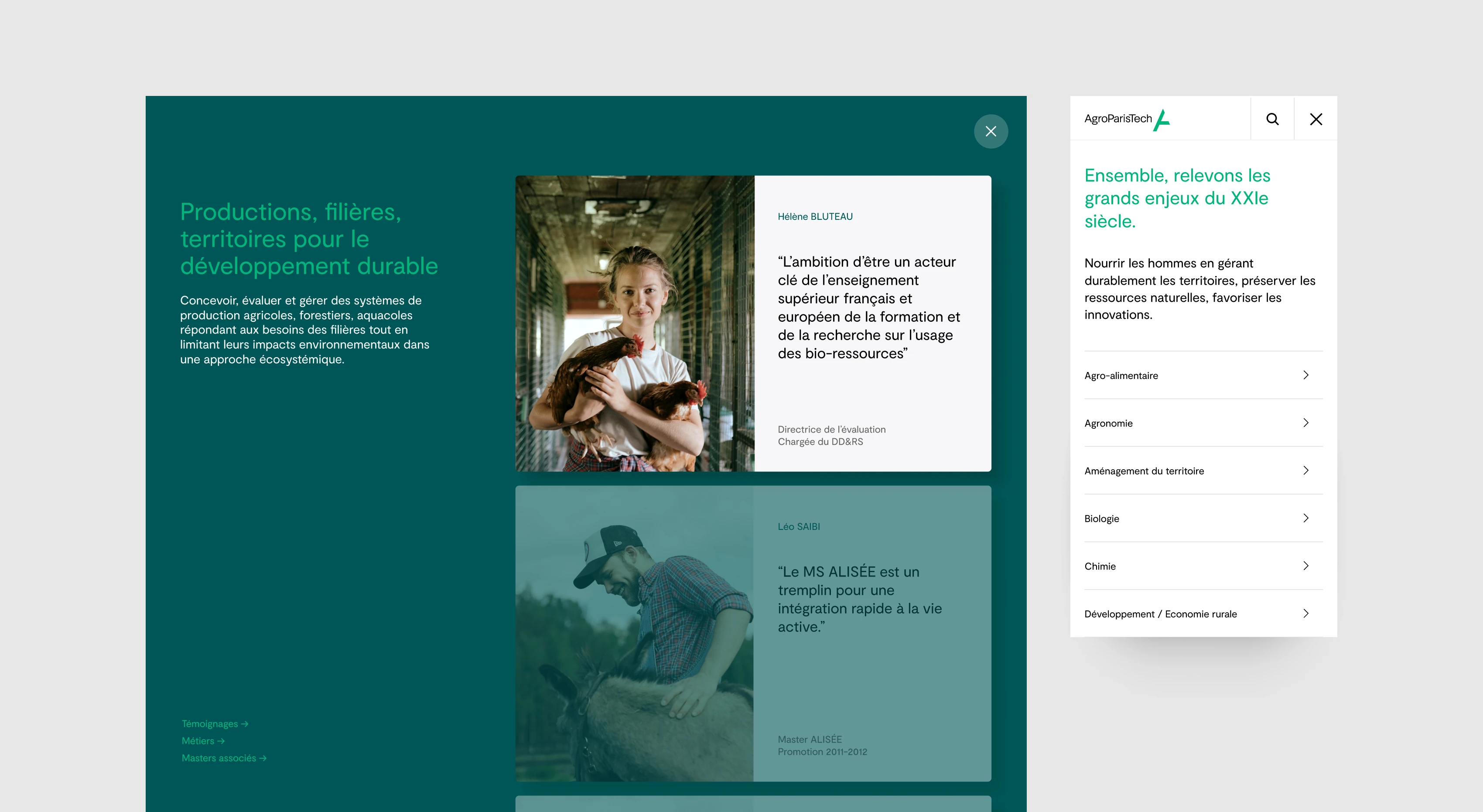This screenshot has width=1483, height=812.
Task: Expand Aménagement du territoire chevron
Action: 1305,471
